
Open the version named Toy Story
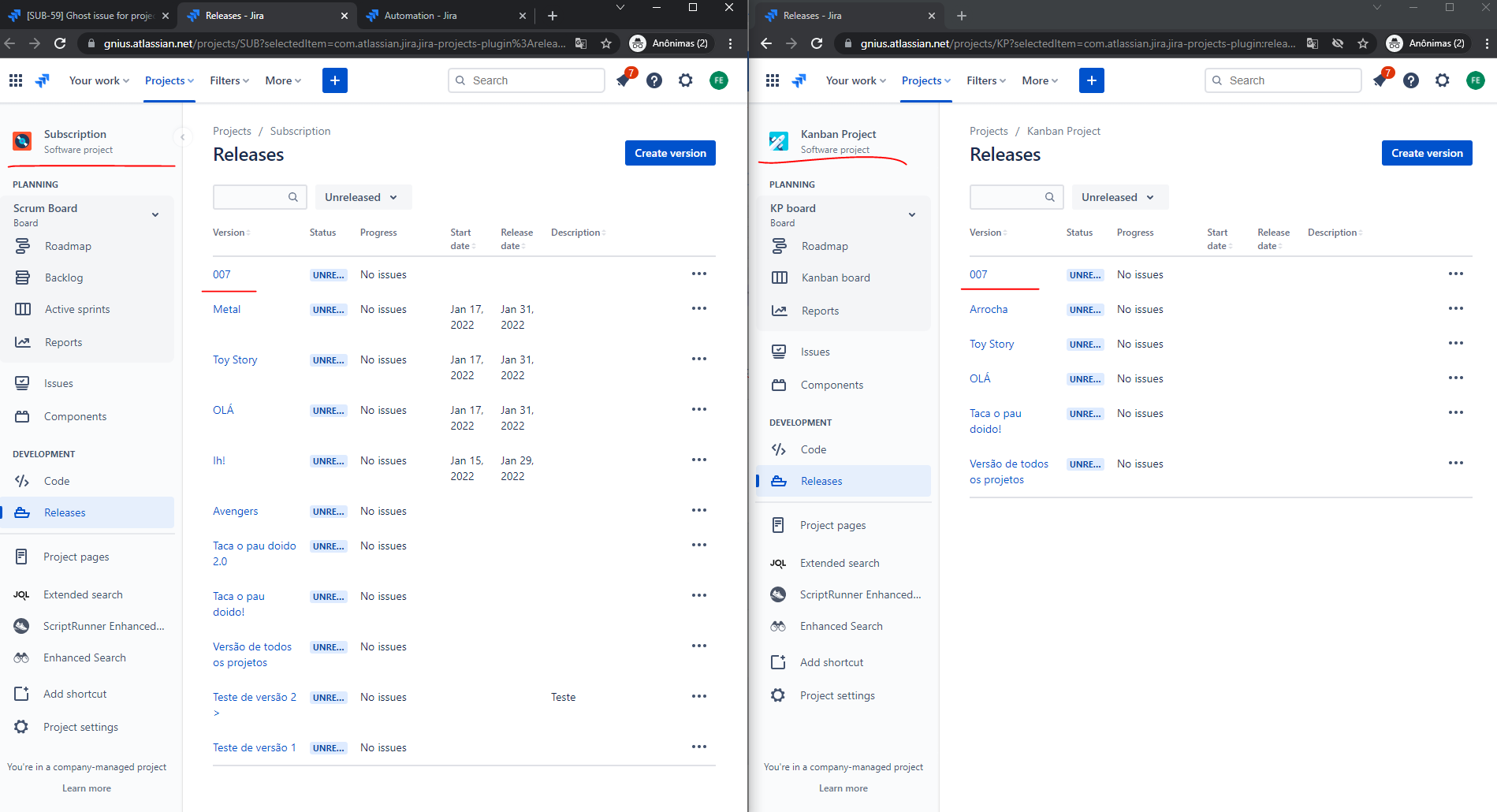point(234,359)
